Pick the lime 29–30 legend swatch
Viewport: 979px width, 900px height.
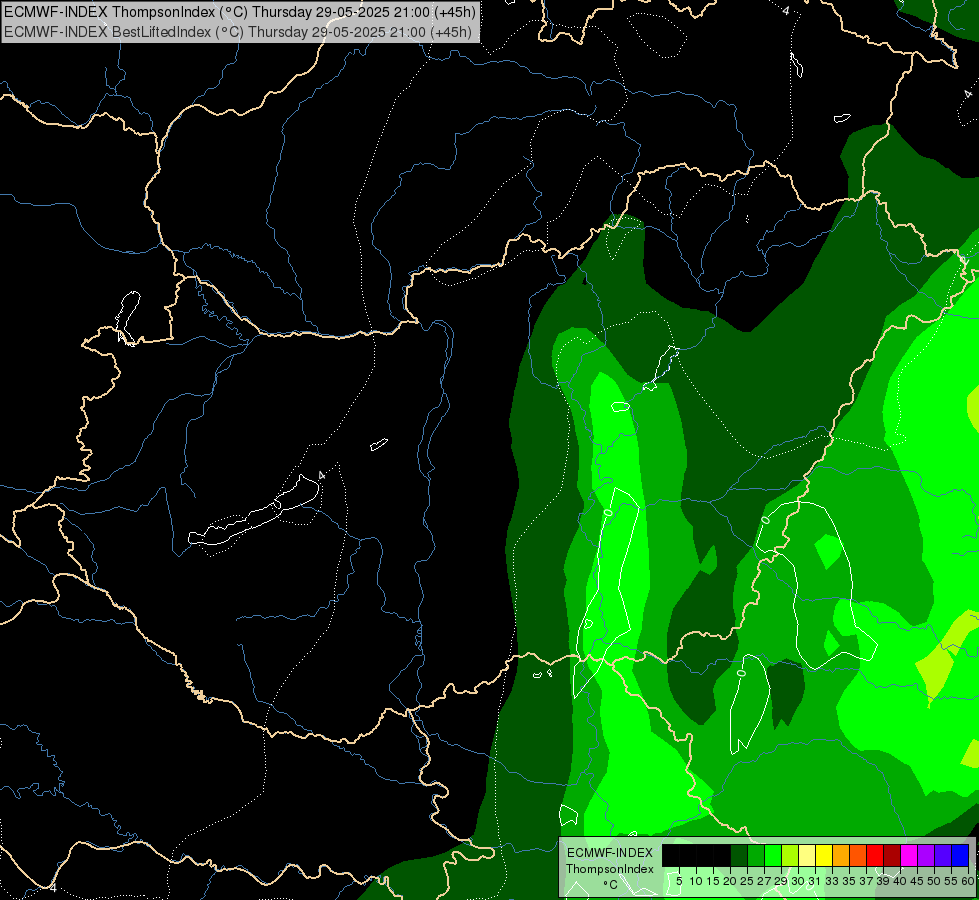(790, 855)
